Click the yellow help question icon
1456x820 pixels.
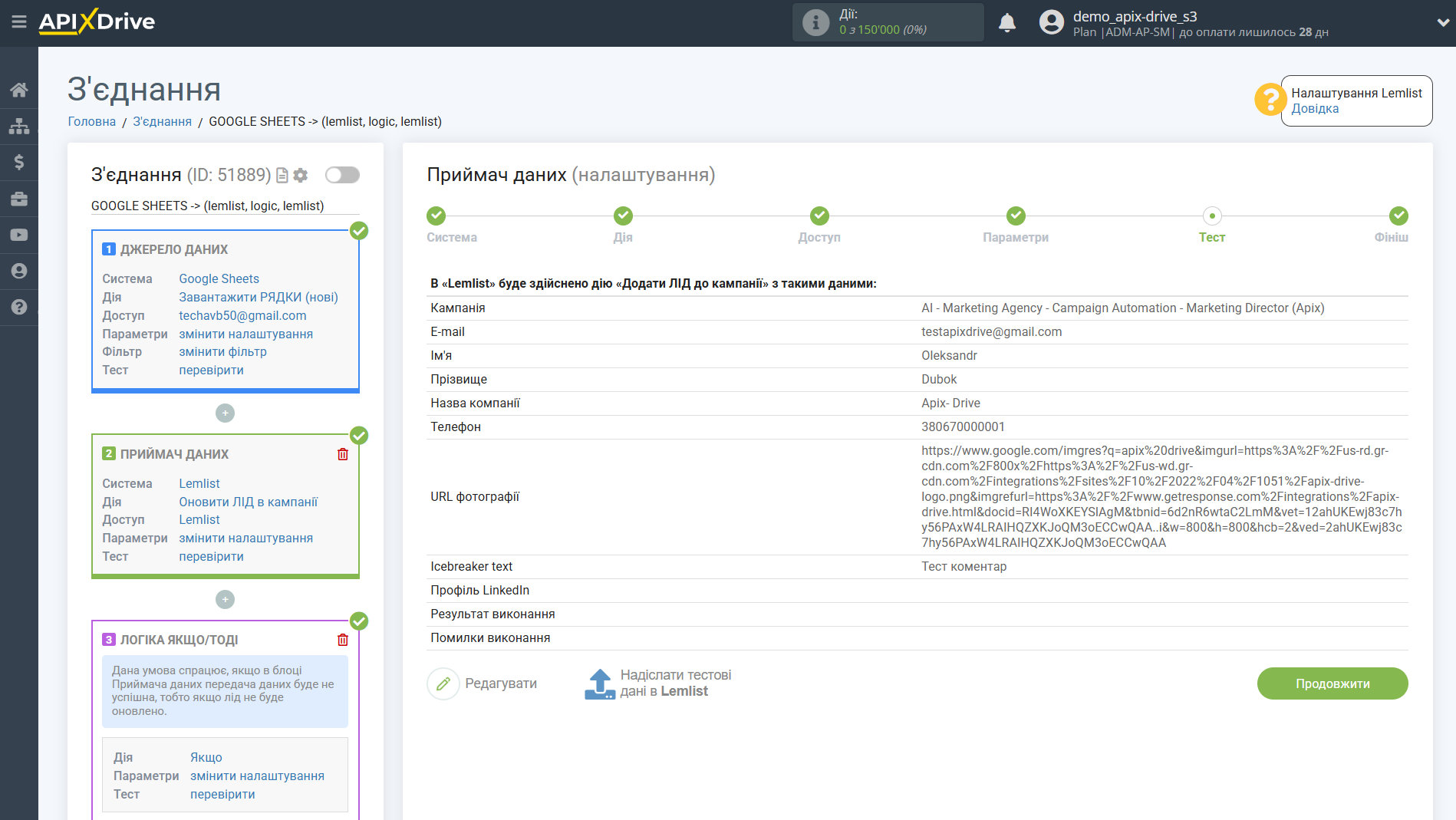(x=1270, y=100)
